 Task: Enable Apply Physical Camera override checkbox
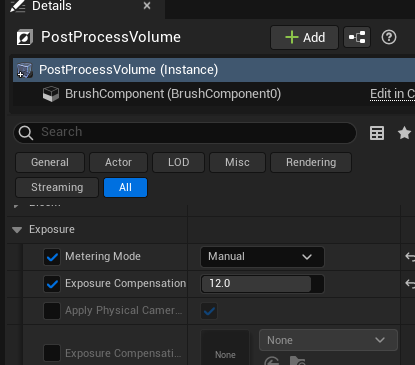tap(52, 311)
